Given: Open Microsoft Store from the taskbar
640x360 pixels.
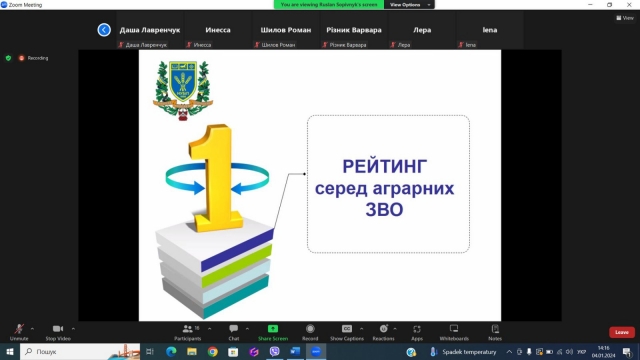Looking at the screenshot, I should (233, 351).
